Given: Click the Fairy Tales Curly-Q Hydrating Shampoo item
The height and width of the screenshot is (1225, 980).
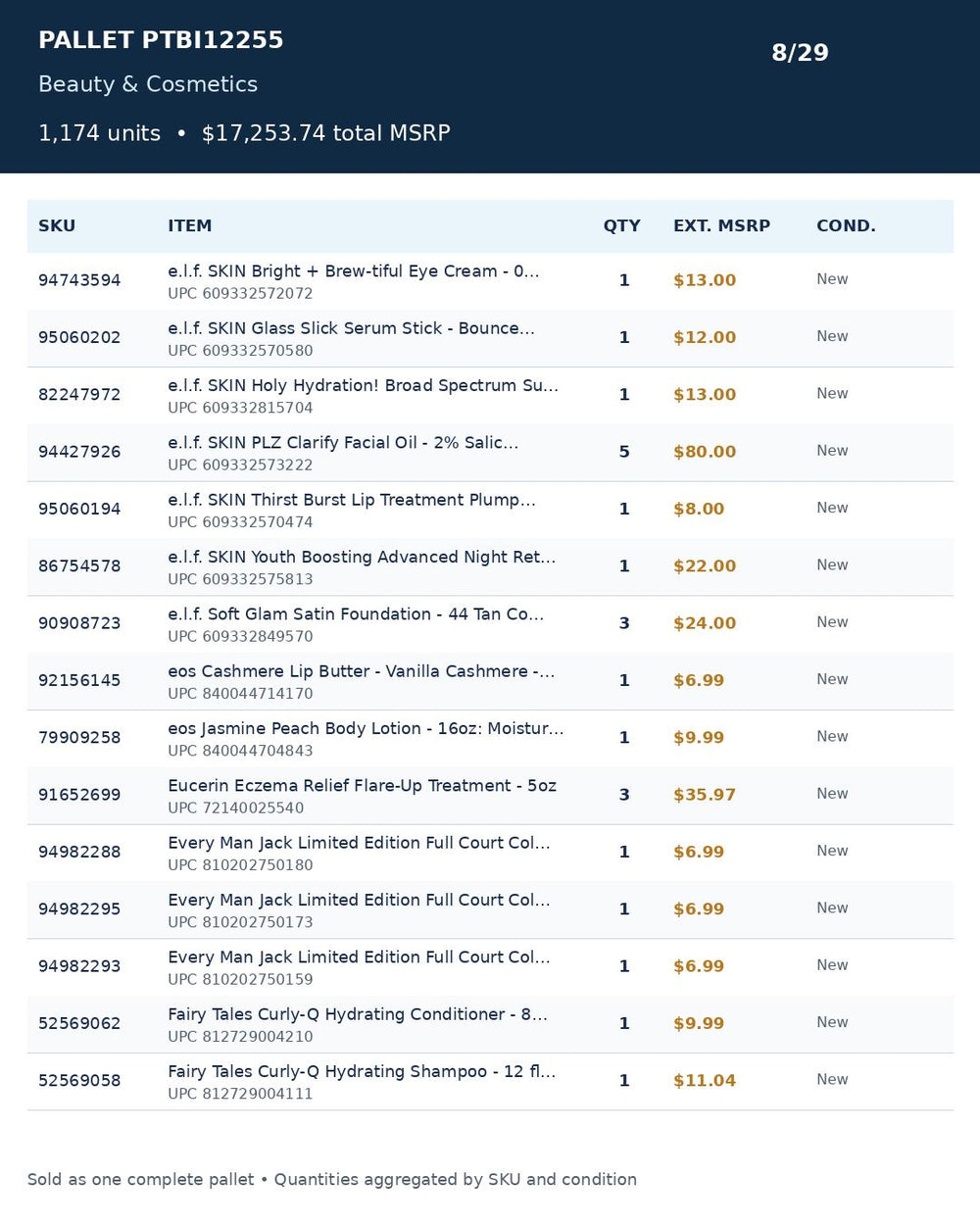Looking at the screenshot, I should (362, 1071).
